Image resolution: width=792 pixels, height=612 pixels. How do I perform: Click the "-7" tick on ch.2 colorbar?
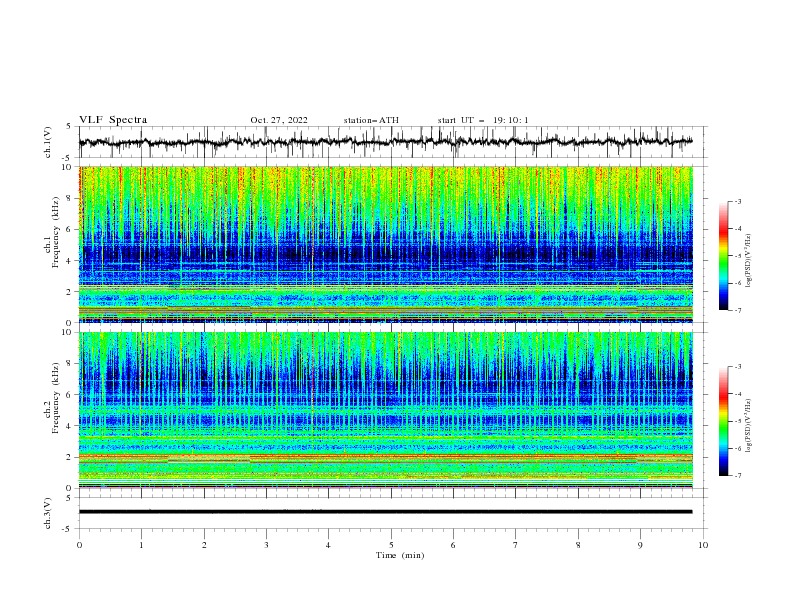[737, 476]
